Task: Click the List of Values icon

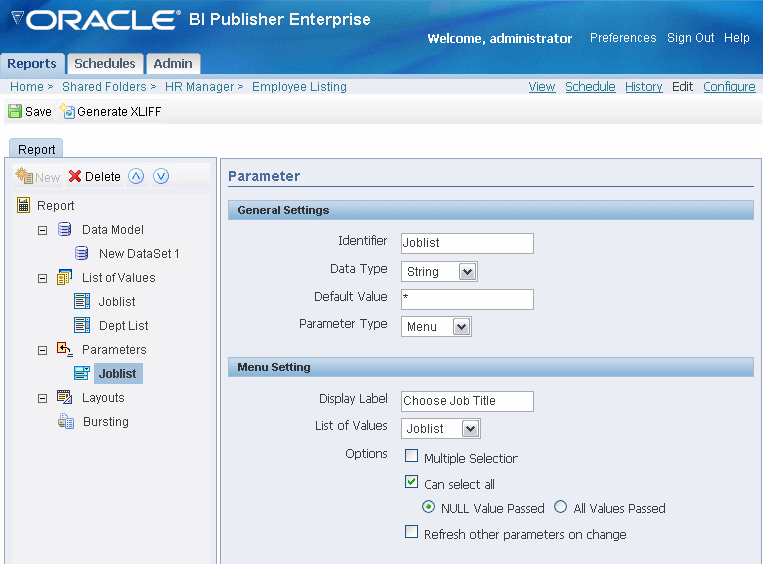Action: (64, 277)
